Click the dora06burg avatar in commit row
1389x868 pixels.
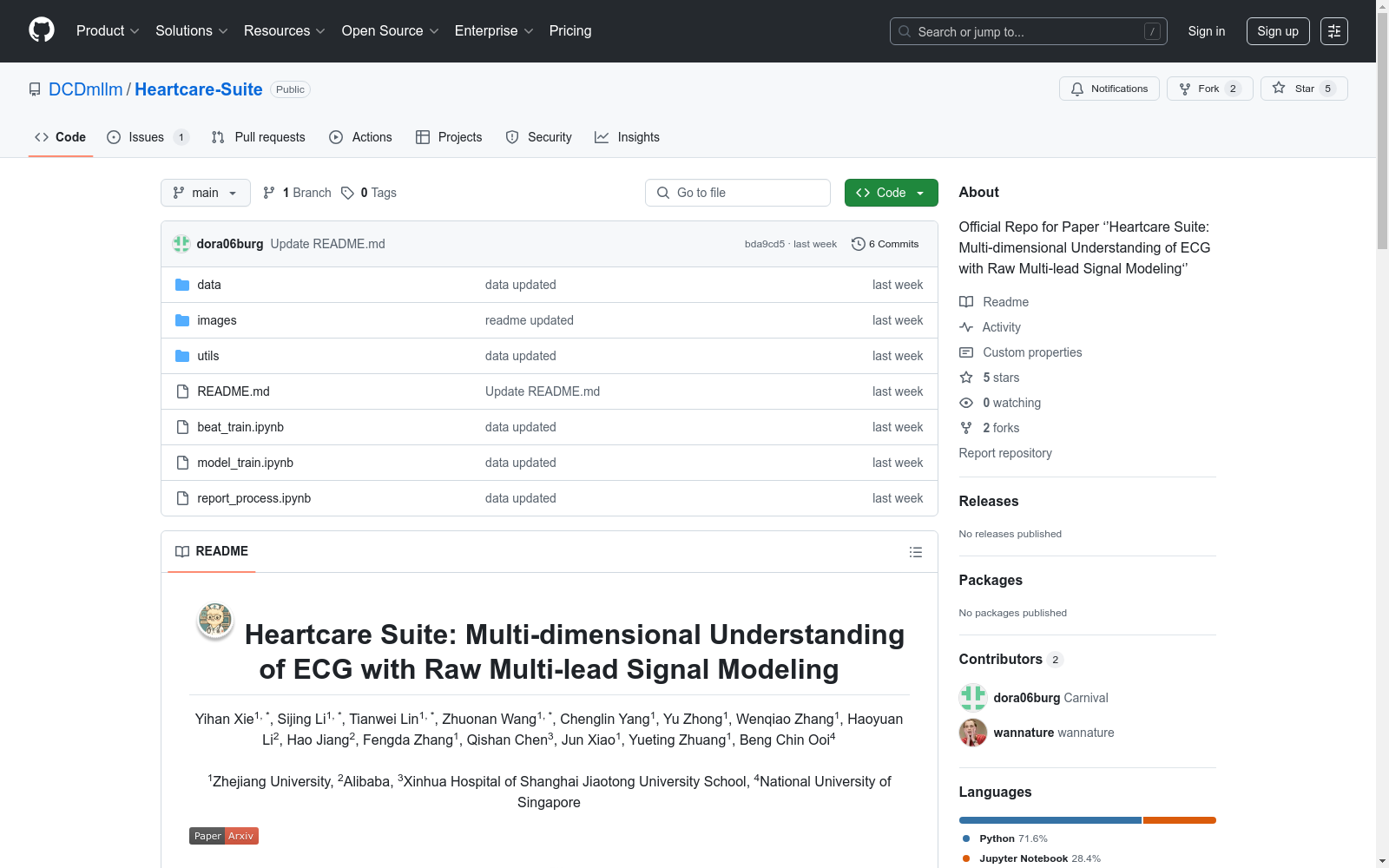point(181,244)
